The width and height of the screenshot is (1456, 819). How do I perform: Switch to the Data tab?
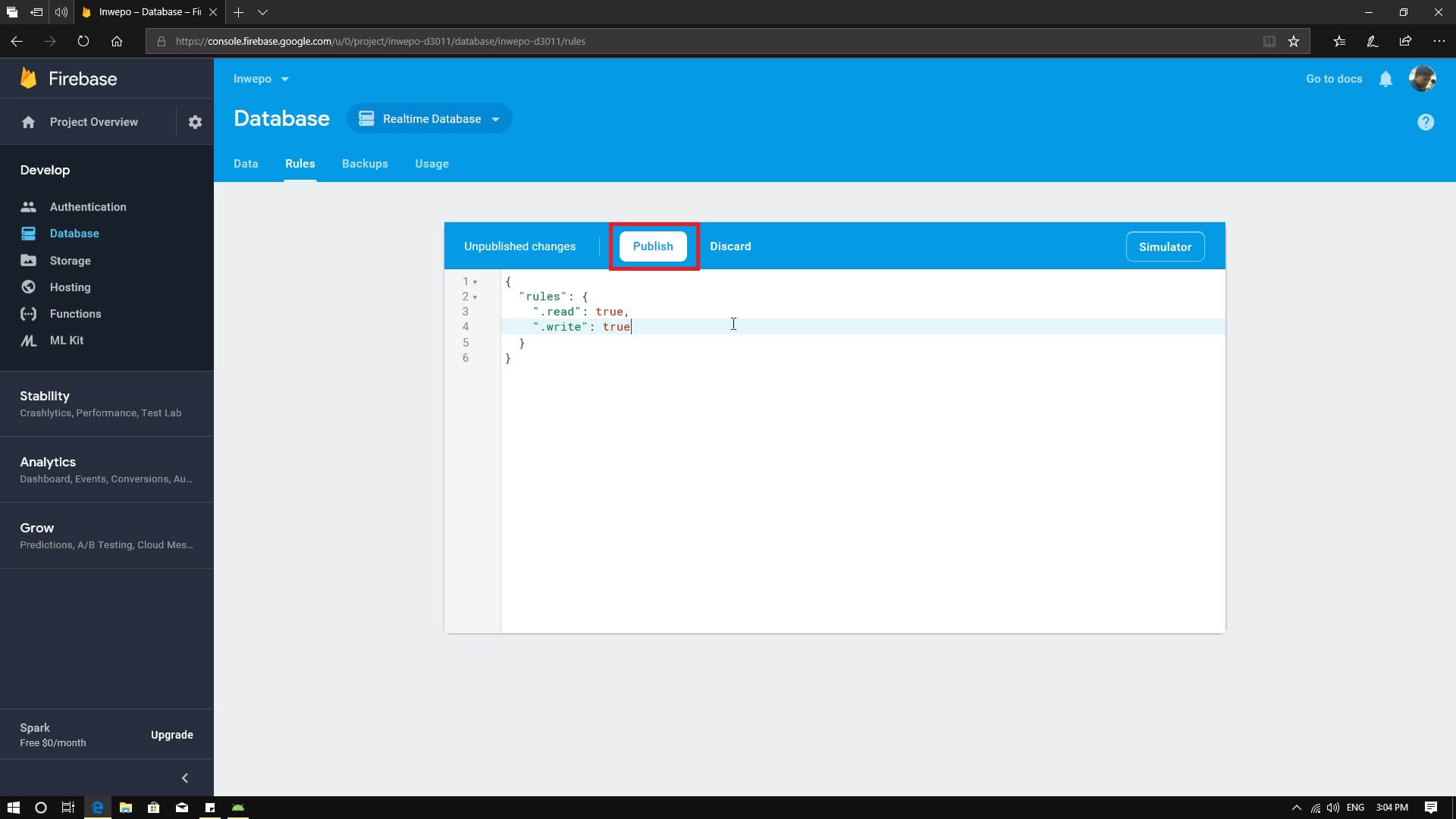point(246,164)
